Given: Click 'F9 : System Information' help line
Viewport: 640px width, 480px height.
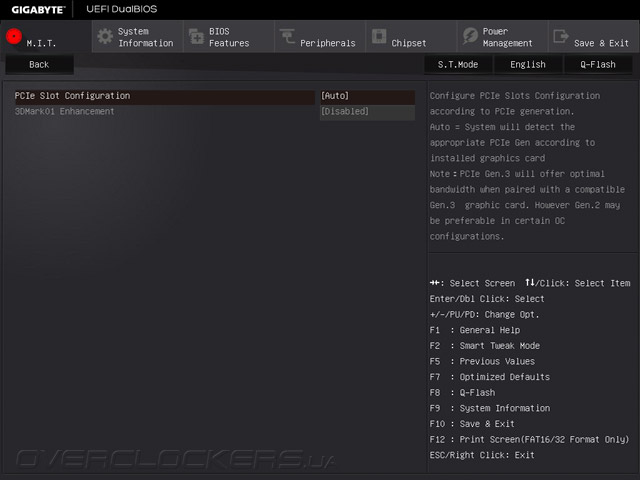Looking at the screenshot, I should coord(489,408).
